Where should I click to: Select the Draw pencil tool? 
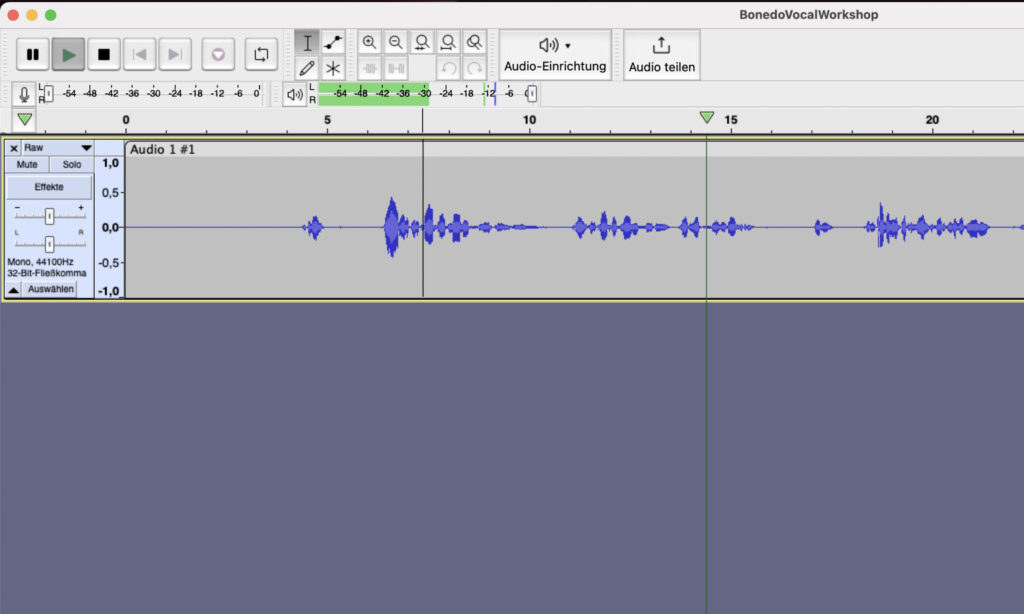coord(307,68)
